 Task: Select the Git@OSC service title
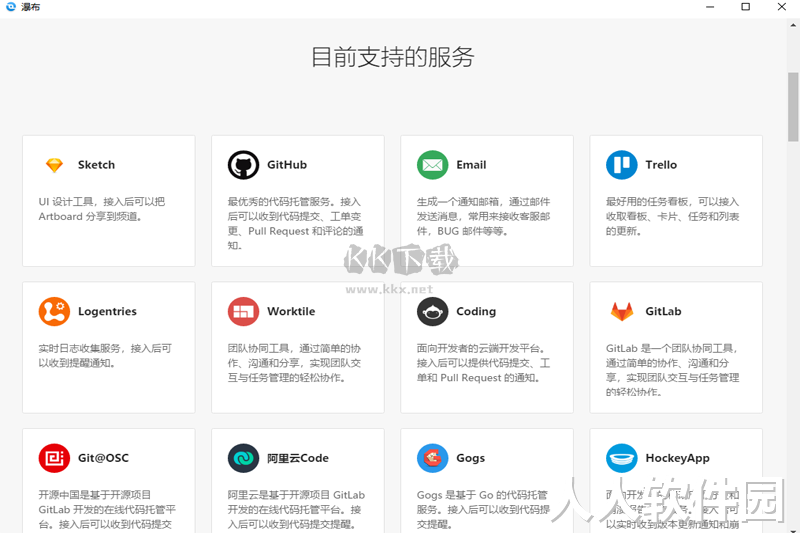[103, 458]
